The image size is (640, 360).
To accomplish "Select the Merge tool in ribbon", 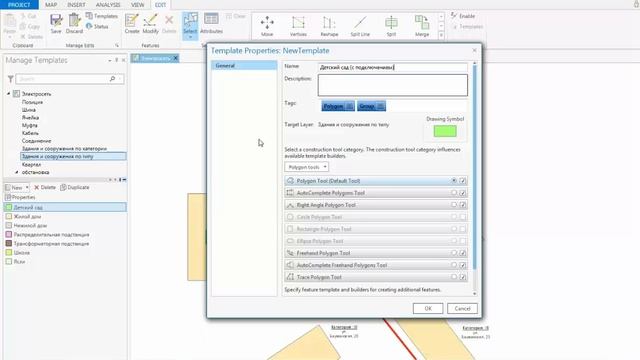I will tap(422, 25).
